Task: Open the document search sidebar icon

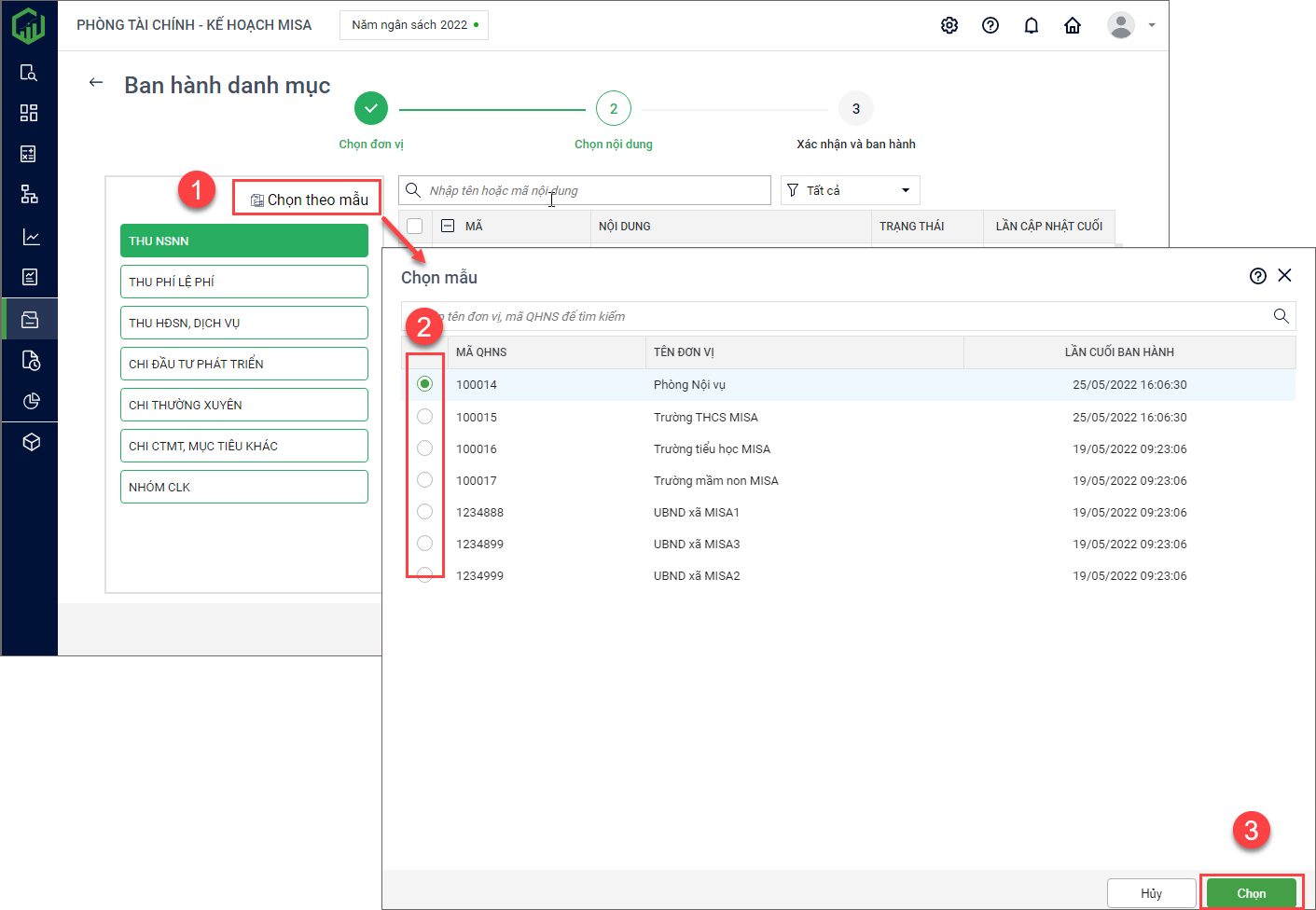Action: 29,73
